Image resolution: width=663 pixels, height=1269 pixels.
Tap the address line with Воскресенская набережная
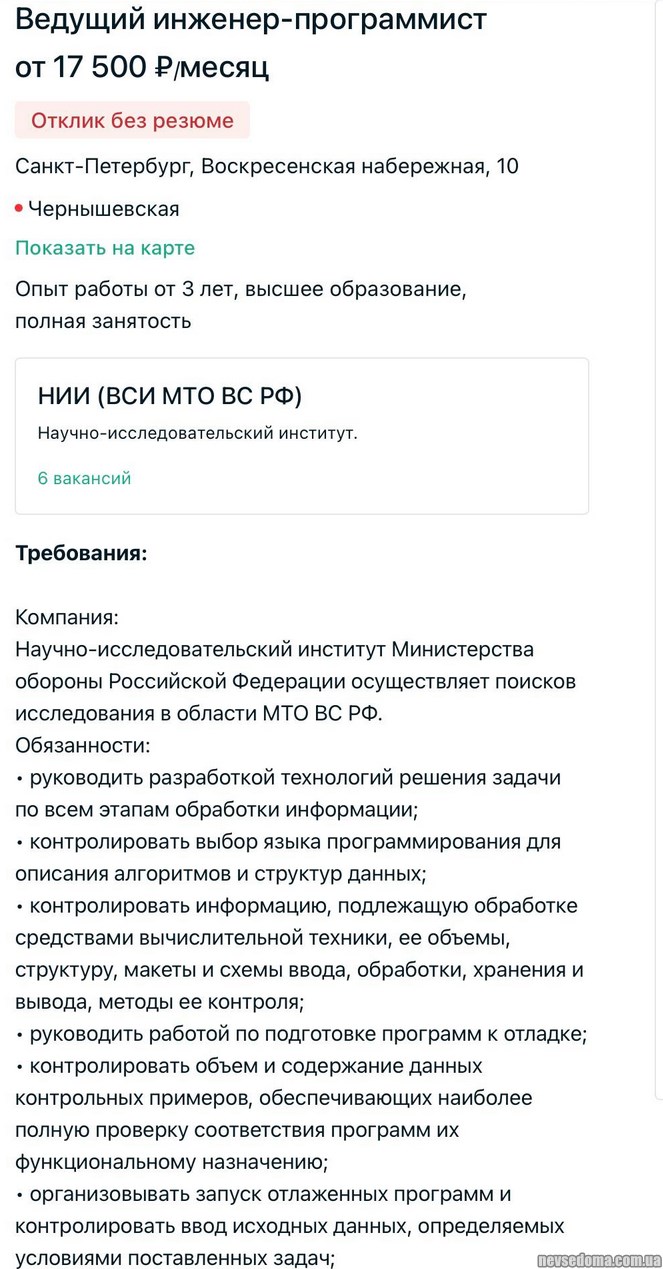tap(267, 166)
